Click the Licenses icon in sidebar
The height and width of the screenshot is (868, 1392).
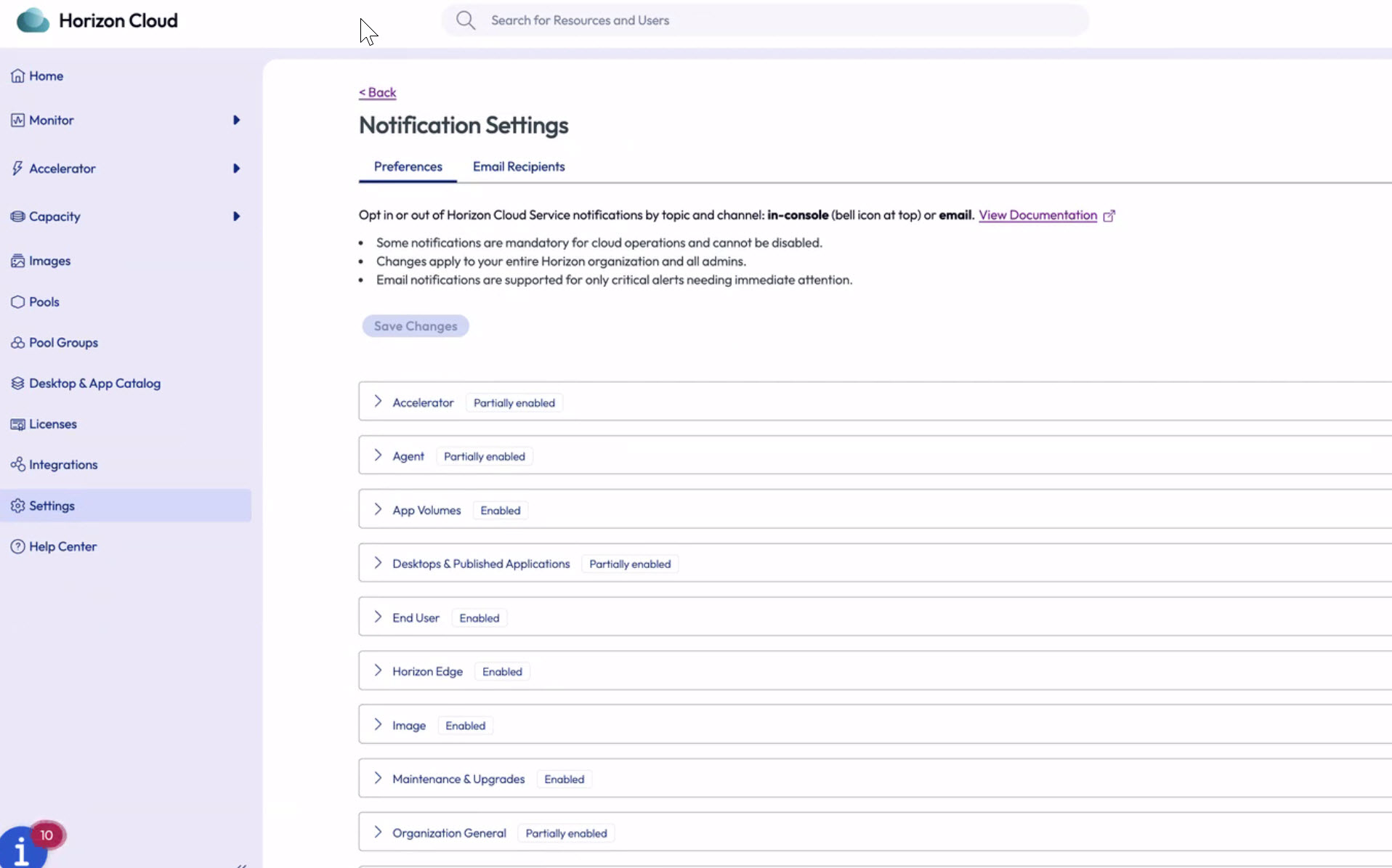click(x=18, y=424)
